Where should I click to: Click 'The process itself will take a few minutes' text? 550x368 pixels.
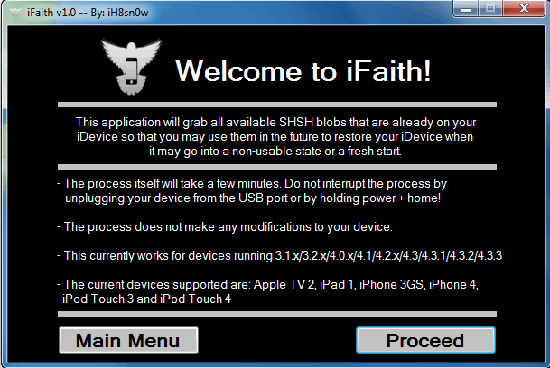(x=252, y=191)
